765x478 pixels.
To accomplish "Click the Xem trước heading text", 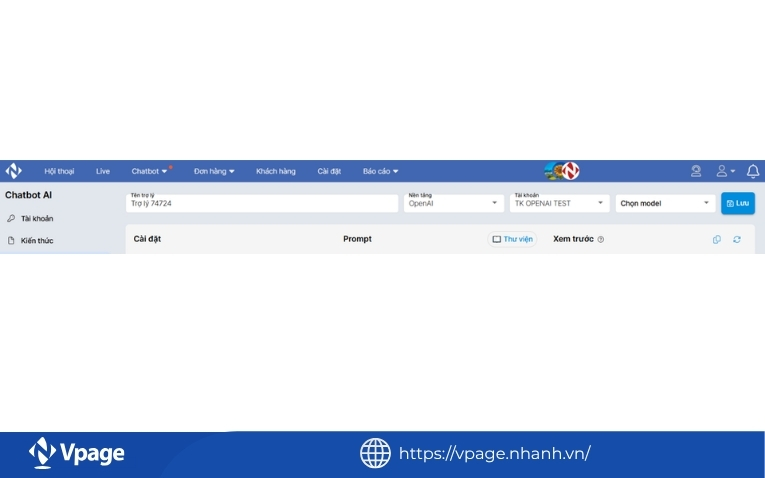I will pyautogui.click(x=573, y=239).
